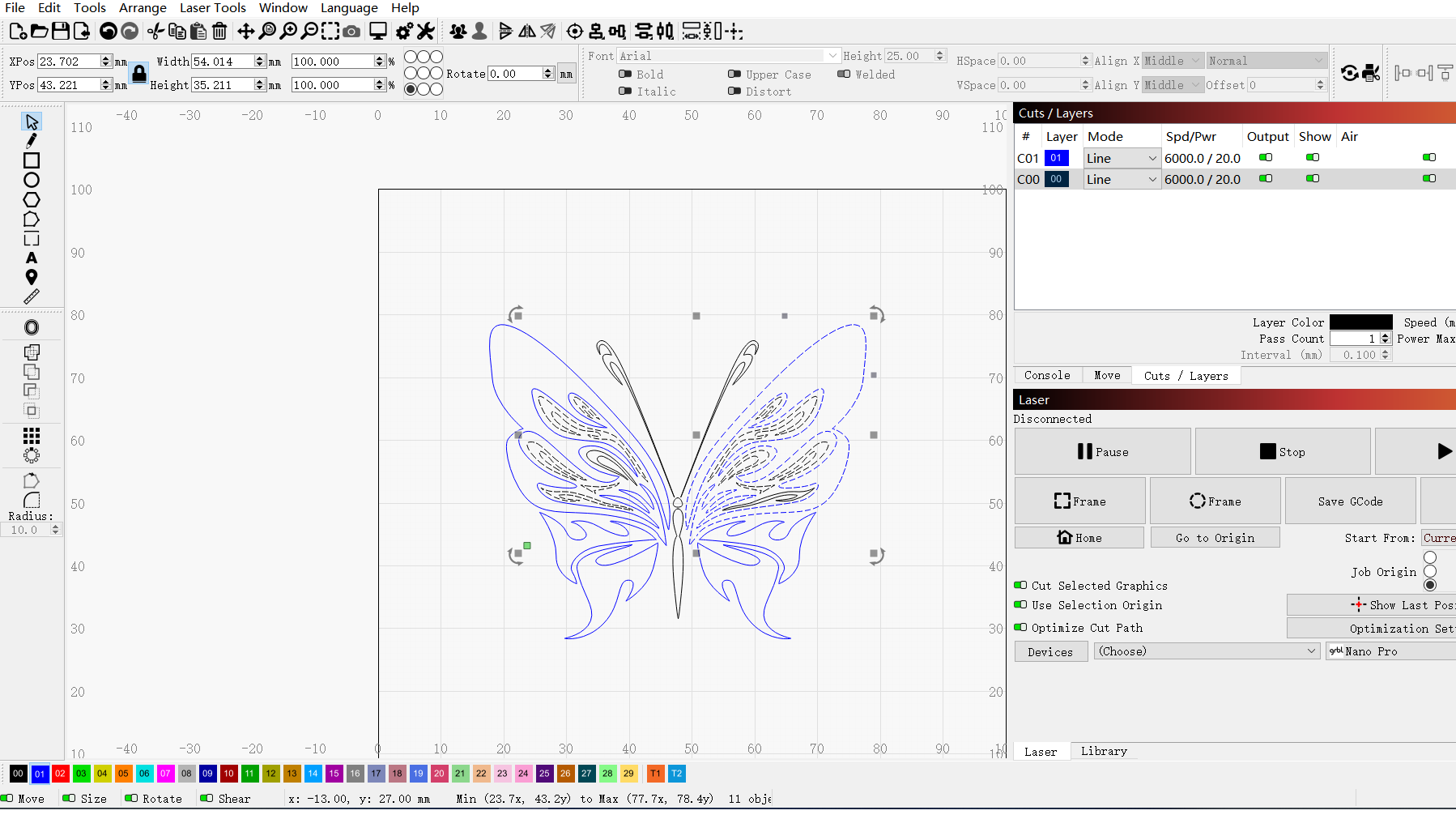
Task: Open Mode dropdown for layer C00
Action: pos(1122,179)
